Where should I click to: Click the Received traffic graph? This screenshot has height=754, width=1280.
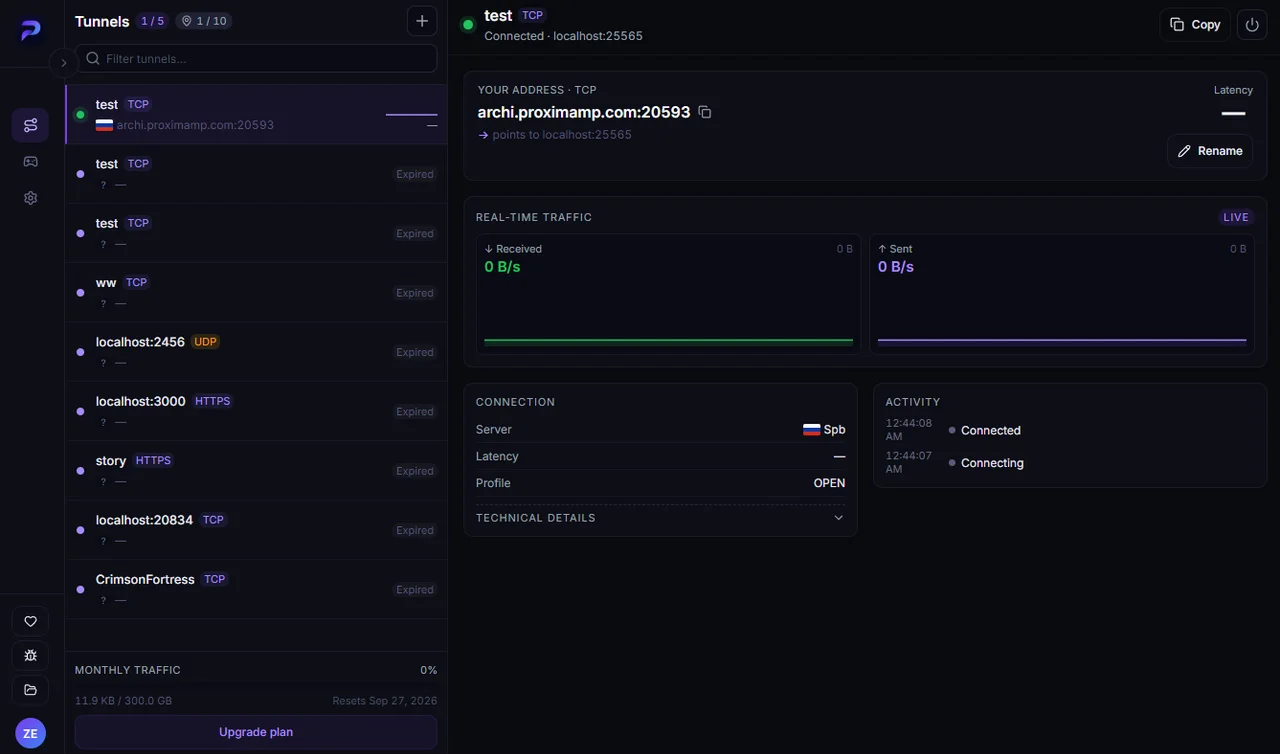[668, 294]
